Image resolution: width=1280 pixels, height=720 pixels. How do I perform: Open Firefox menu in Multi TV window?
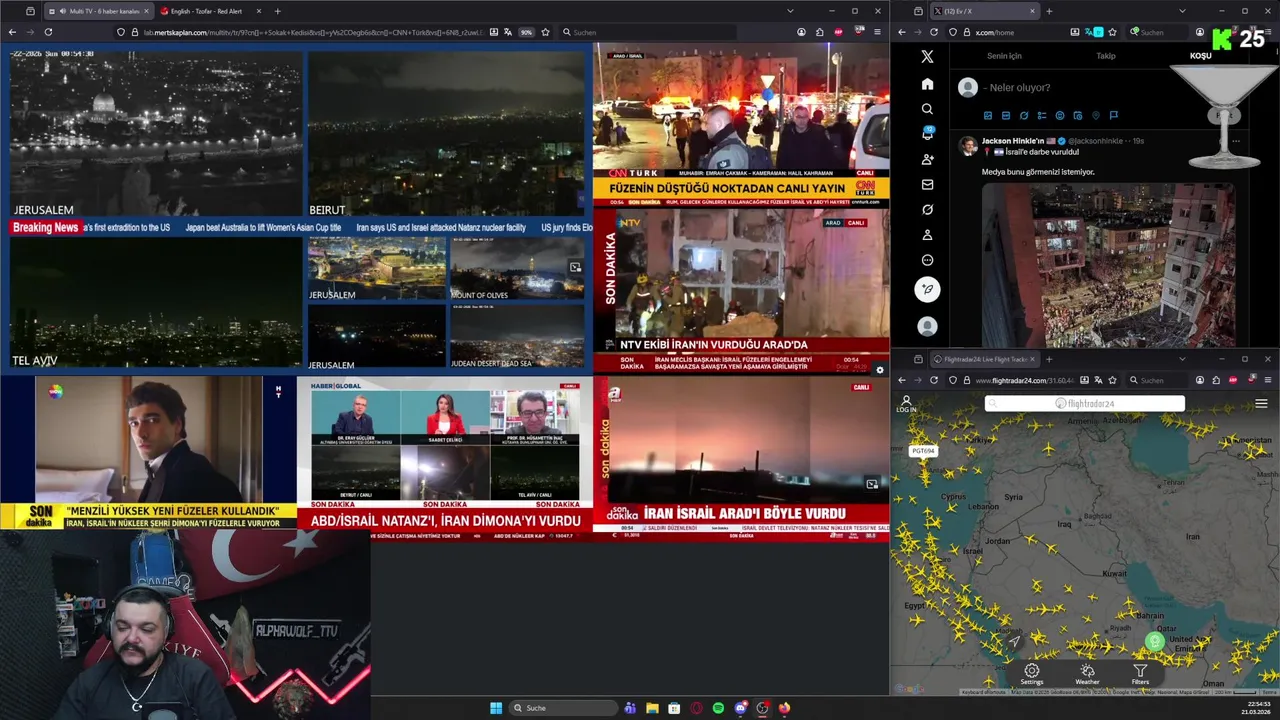[x=878, y=32]
